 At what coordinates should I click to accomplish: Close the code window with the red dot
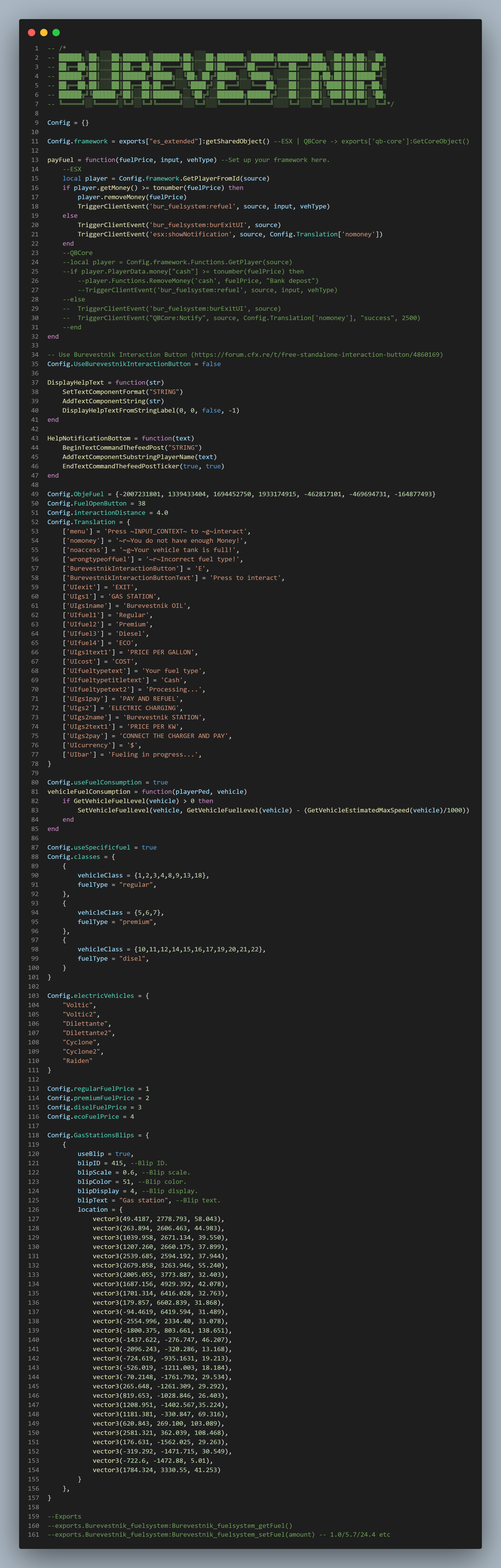click(32, 32)
